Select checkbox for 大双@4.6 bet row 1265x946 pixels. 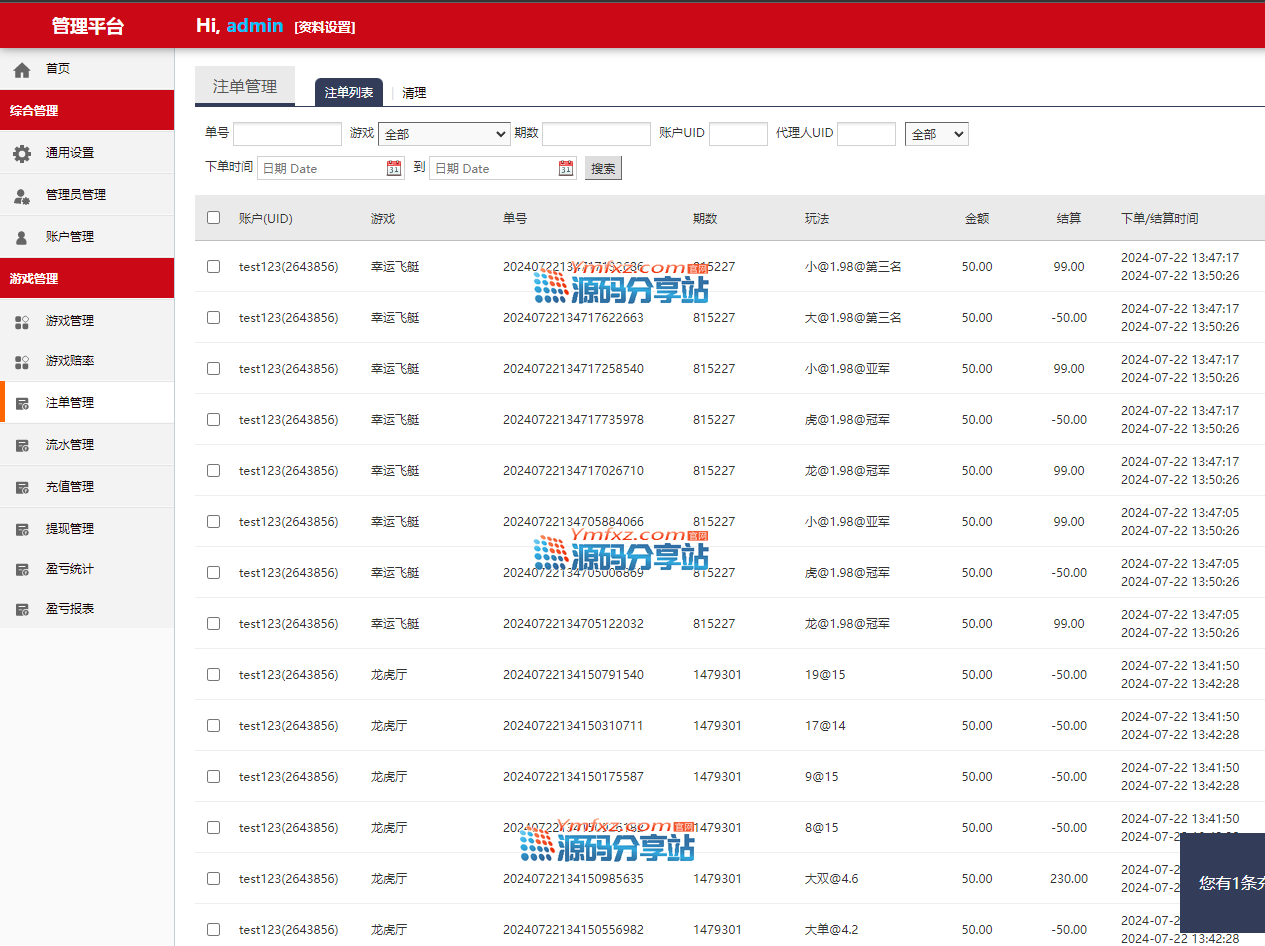(x=213, y=878)
